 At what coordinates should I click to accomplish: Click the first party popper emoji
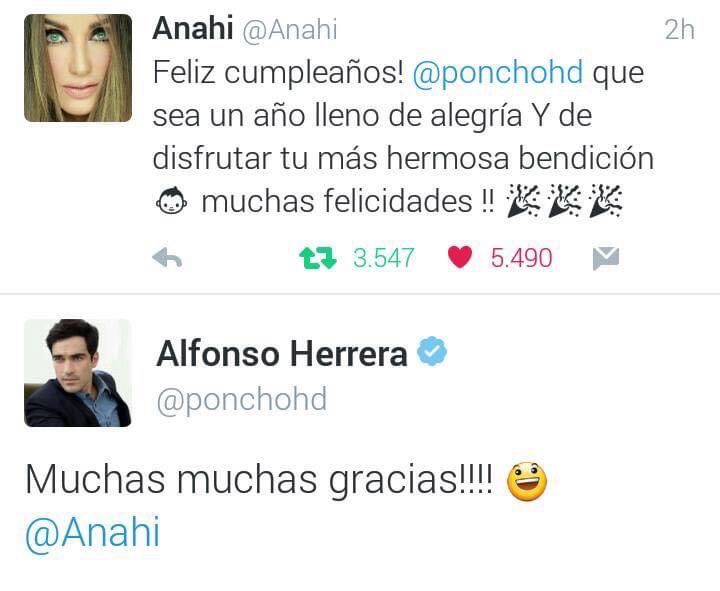[523, 201]
